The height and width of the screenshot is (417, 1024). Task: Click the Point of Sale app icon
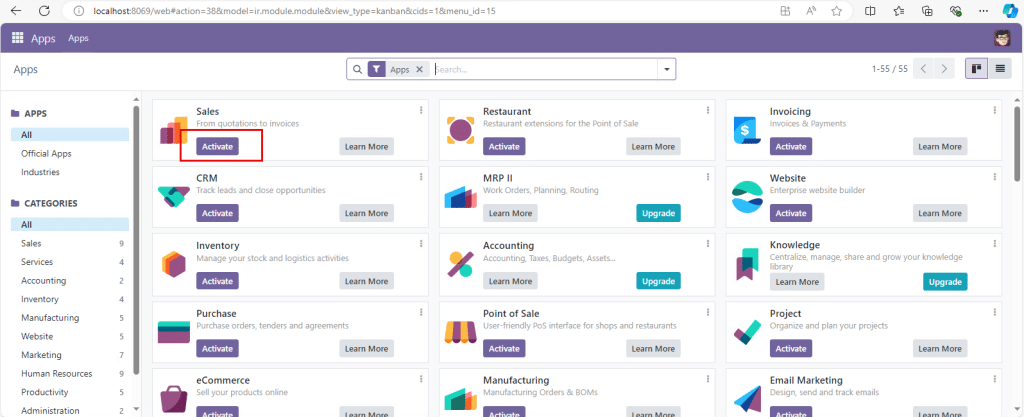[460, 332]
